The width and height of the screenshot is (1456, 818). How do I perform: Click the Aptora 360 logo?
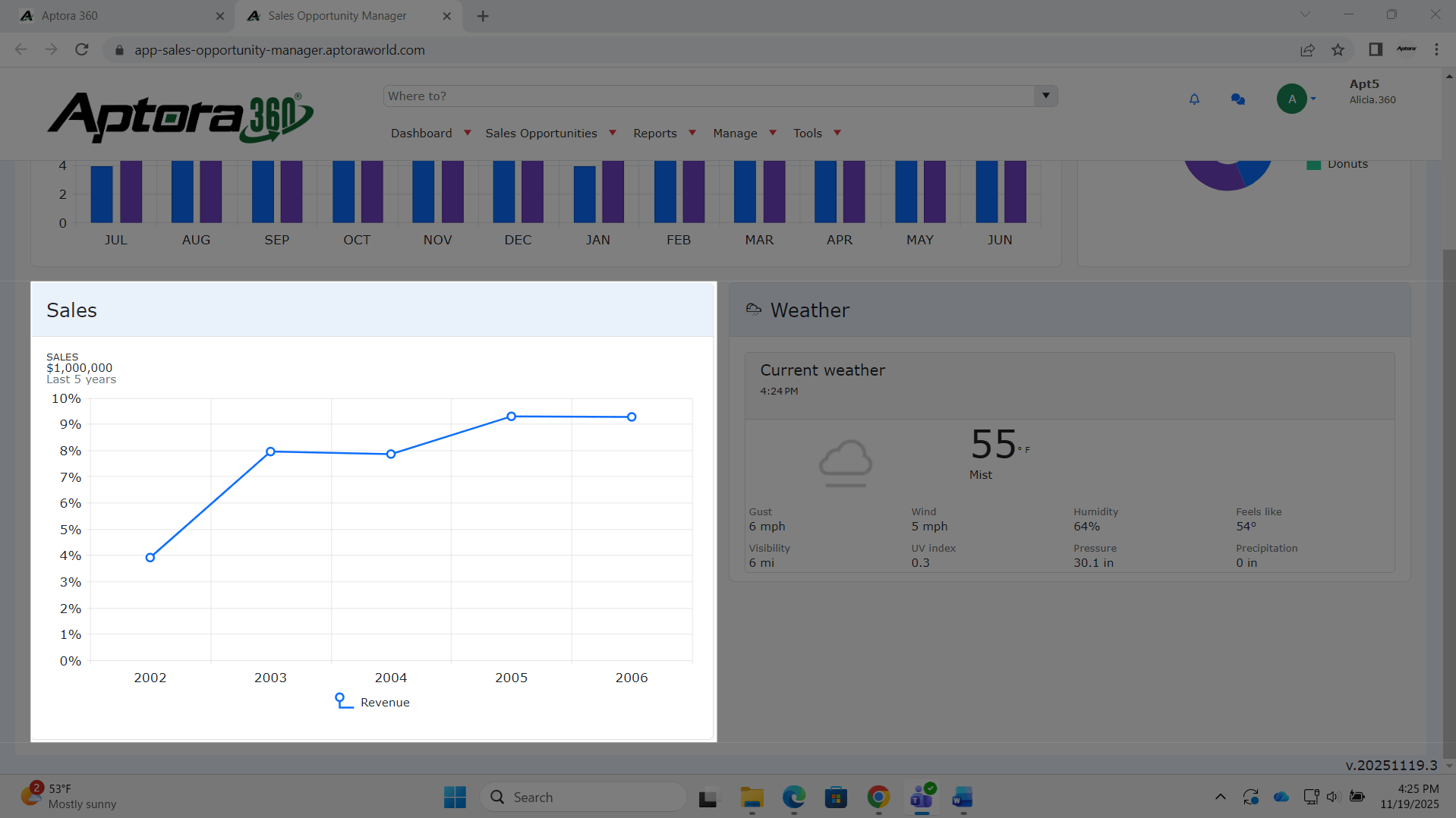pyautogui.click(x=180, y=118)
